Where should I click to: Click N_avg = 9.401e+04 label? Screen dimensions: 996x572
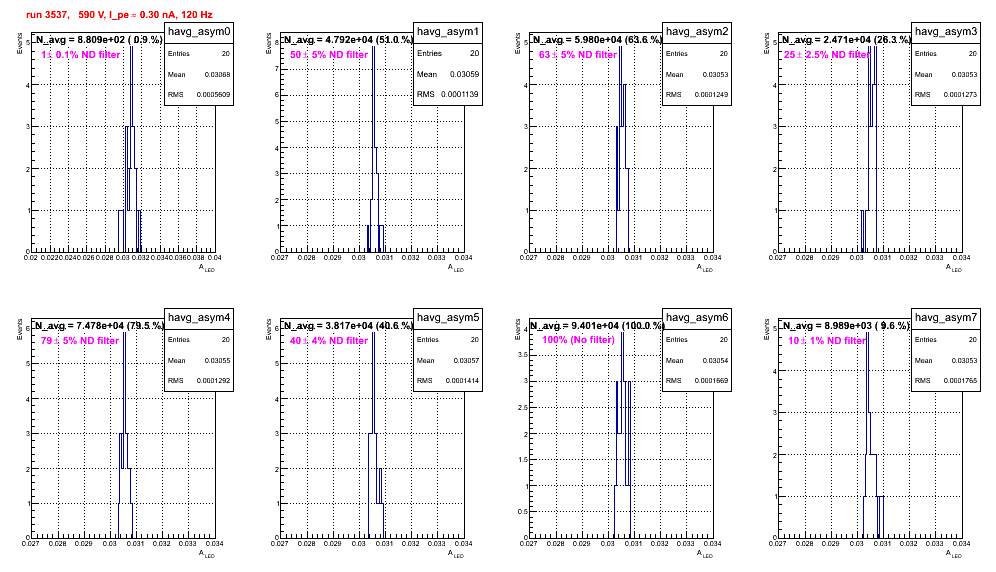(x=597, y=325)
